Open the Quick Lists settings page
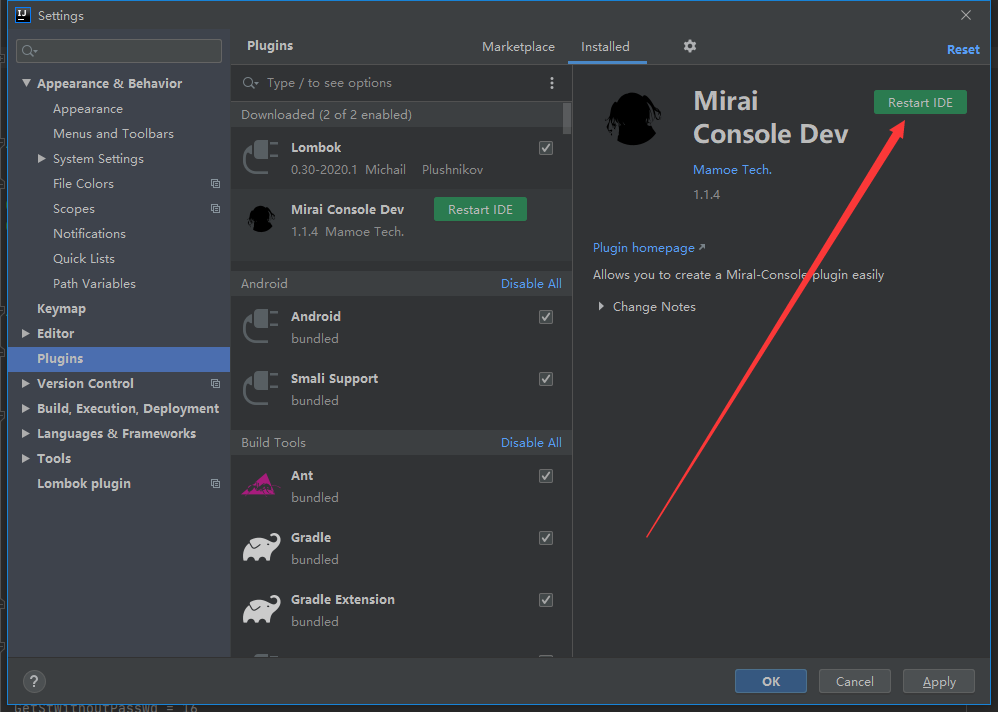998x712 pixels. [x=84, y=258]
